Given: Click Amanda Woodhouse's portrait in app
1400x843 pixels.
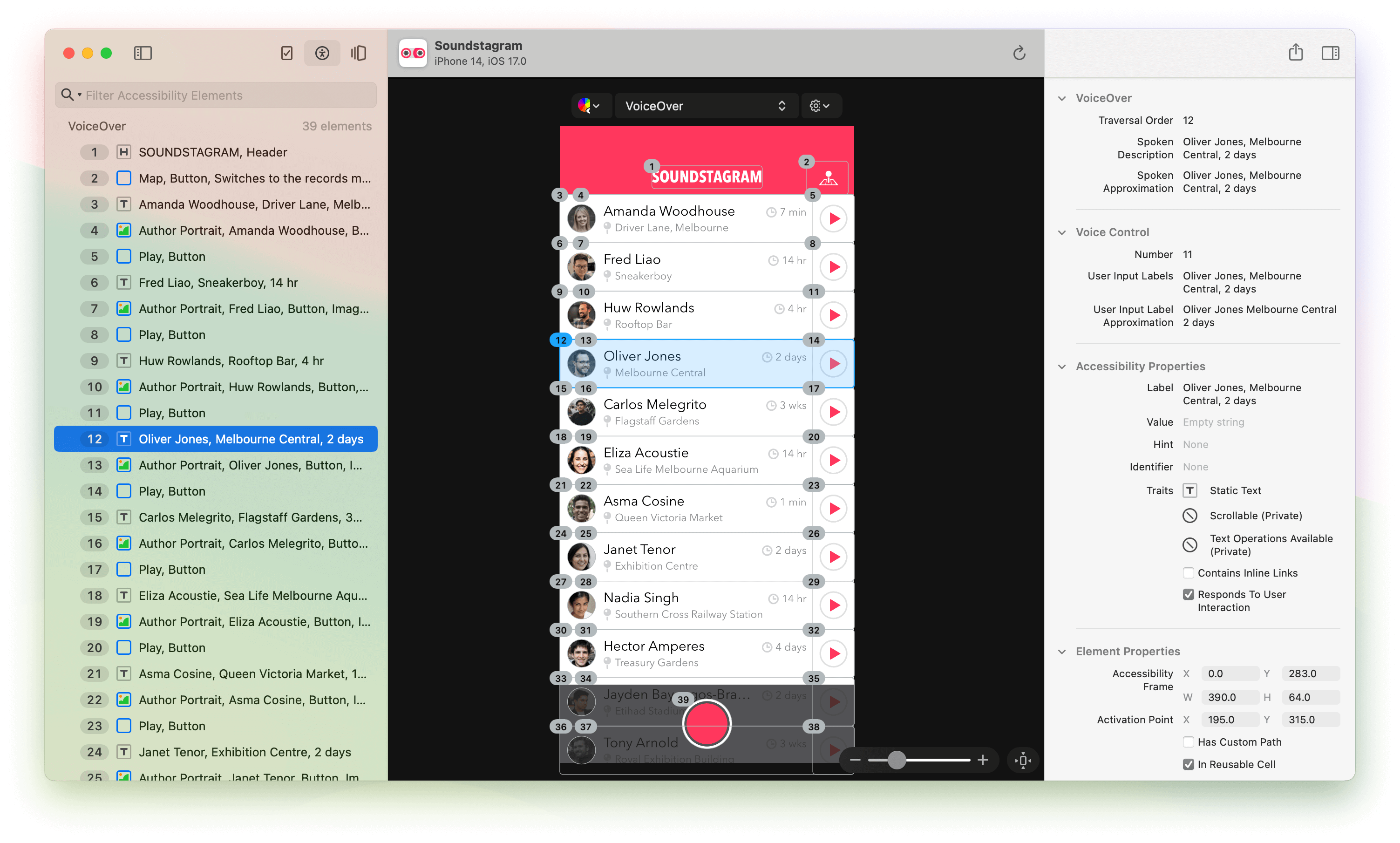Looking at the screenshot, I should pyautogui.click(x=581, y=219).
